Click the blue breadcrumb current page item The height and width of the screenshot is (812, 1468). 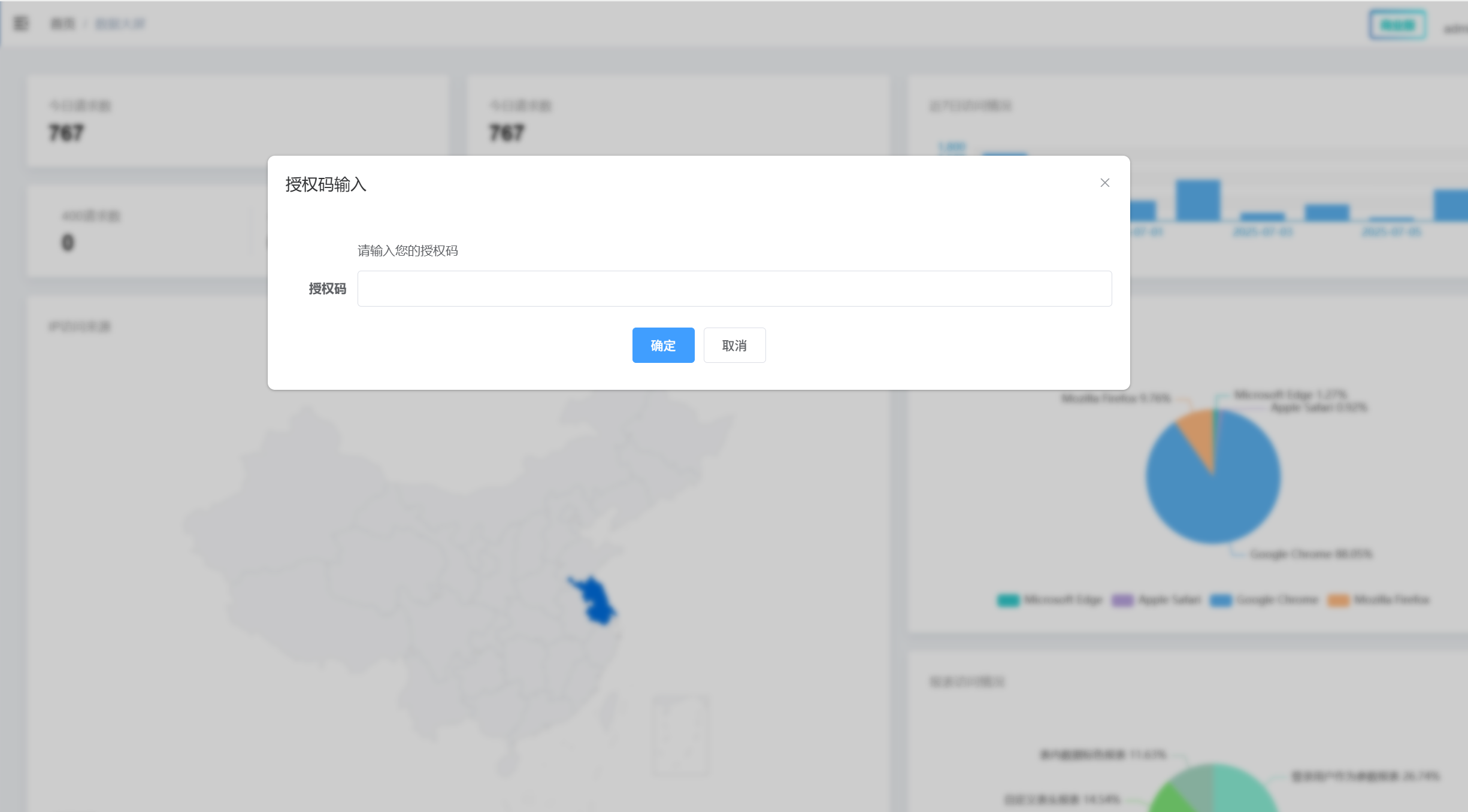[120, 24]
